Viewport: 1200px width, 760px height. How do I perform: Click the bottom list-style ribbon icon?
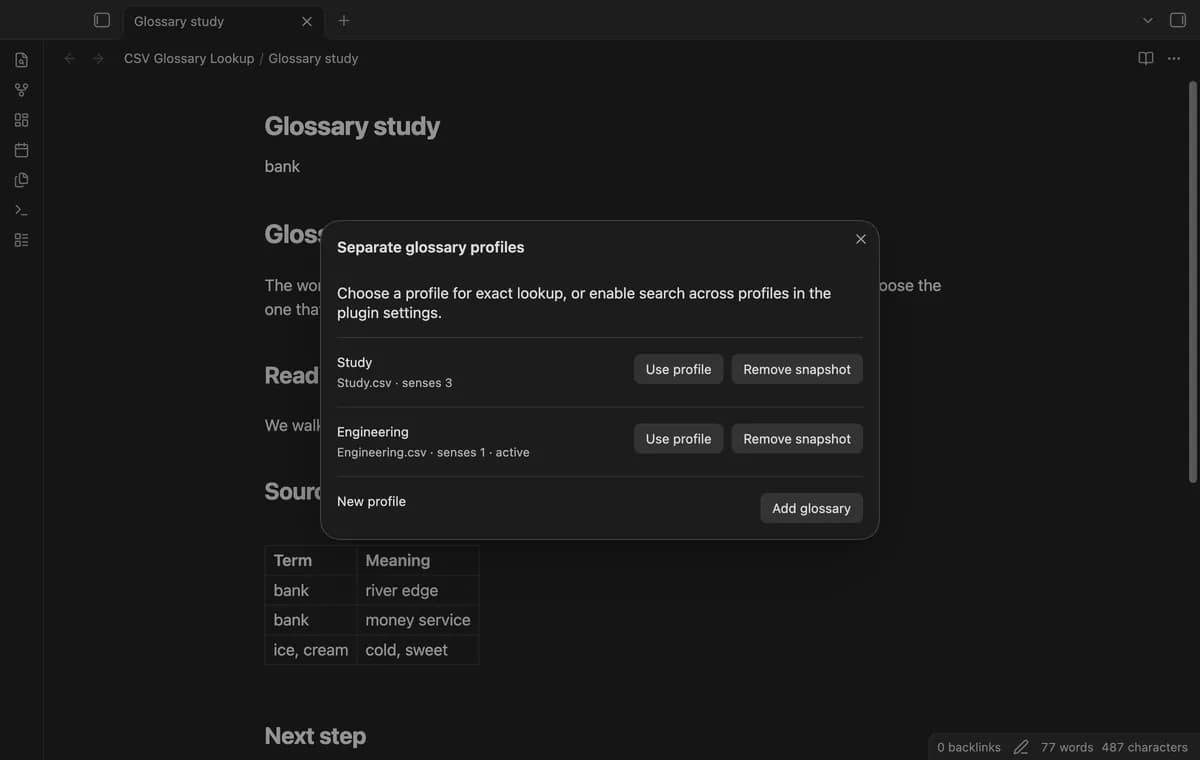coord(21,240)
